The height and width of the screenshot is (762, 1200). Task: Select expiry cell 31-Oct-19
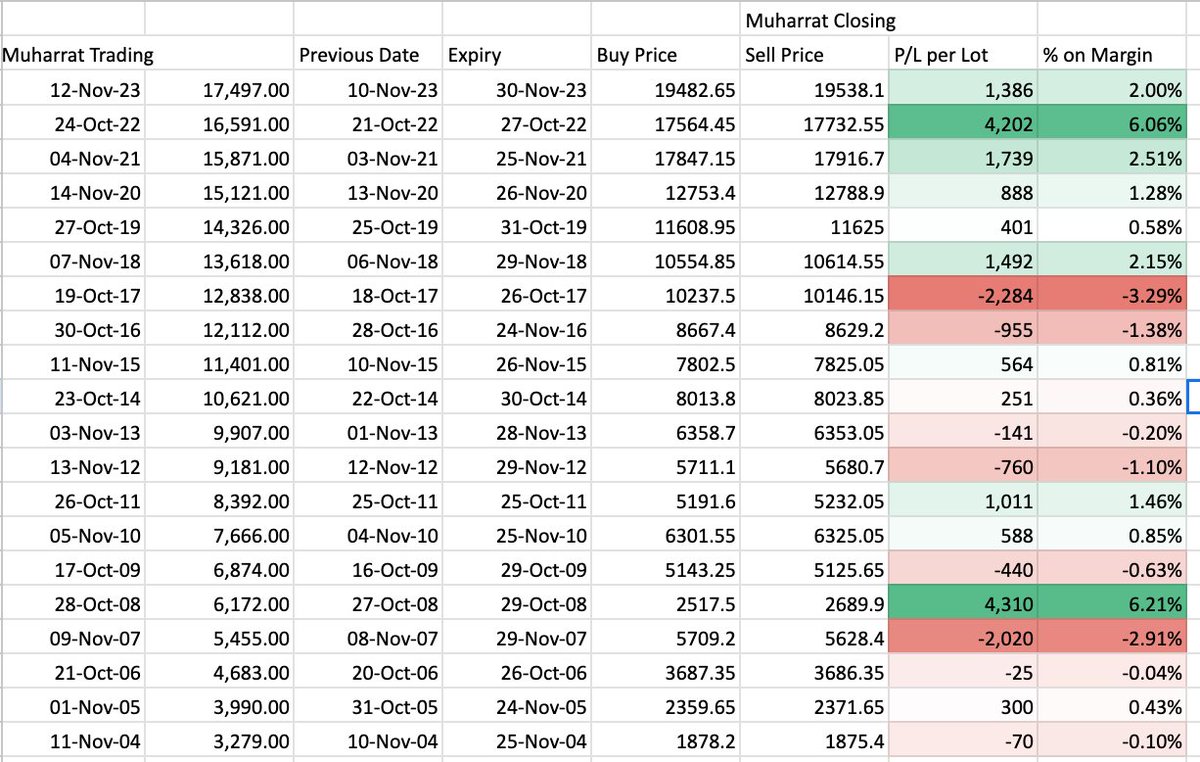[x=516, y=226]
